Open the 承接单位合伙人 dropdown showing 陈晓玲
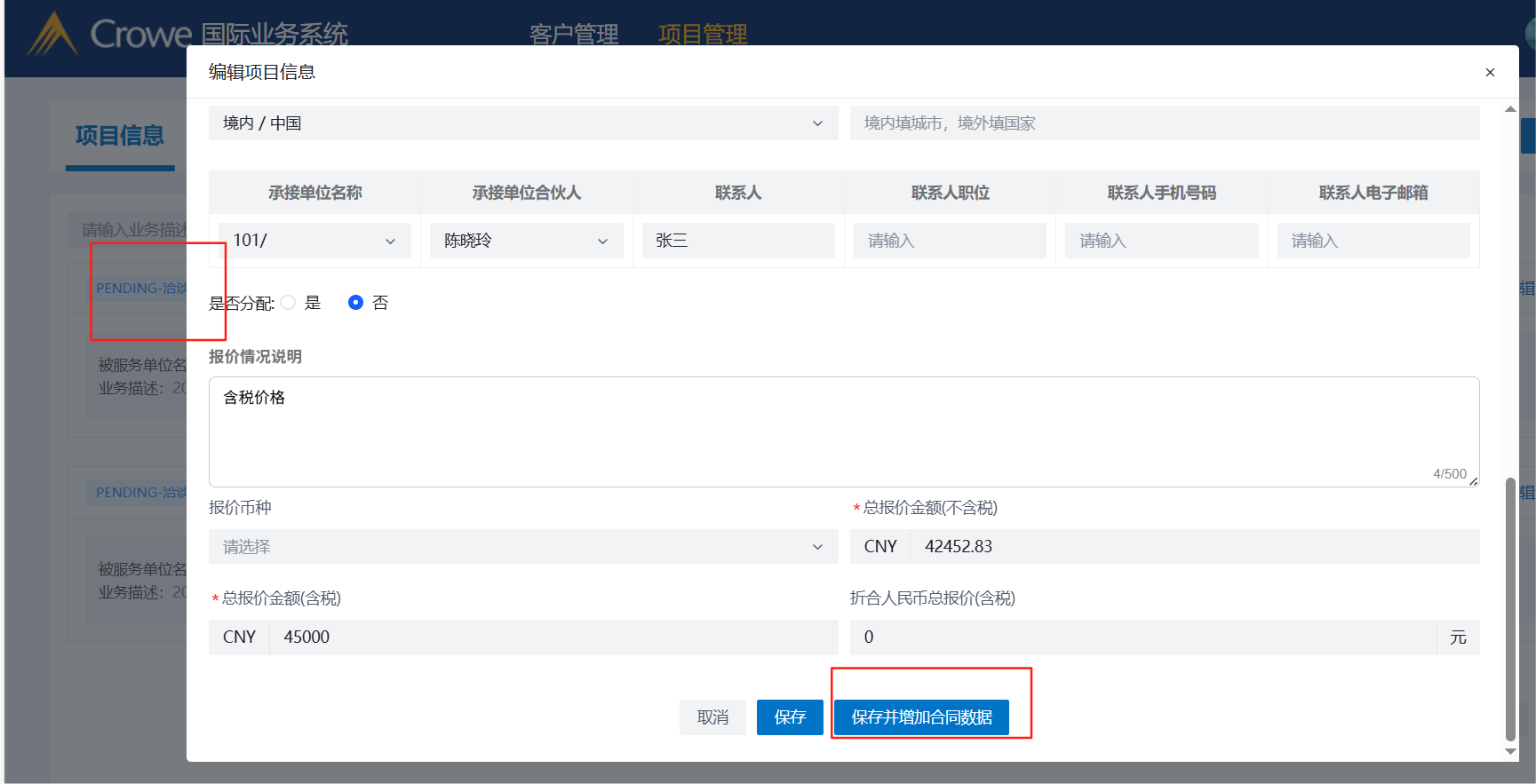1536x784 pixels. [527, 241]
